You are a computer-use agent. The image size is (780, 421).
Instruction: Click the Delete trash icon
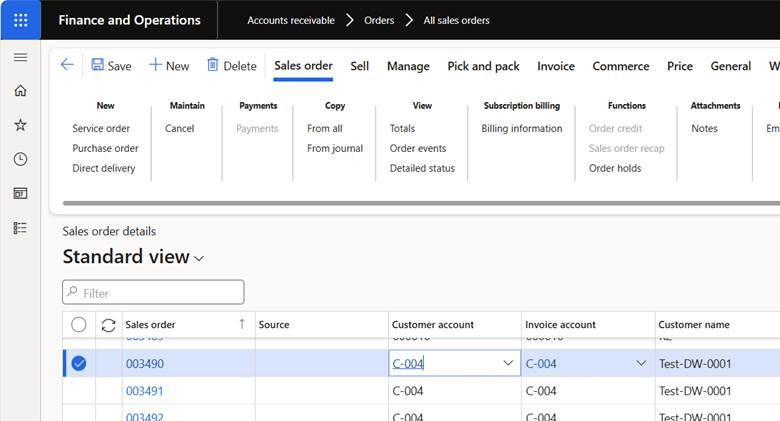click(x=212, y=65)
